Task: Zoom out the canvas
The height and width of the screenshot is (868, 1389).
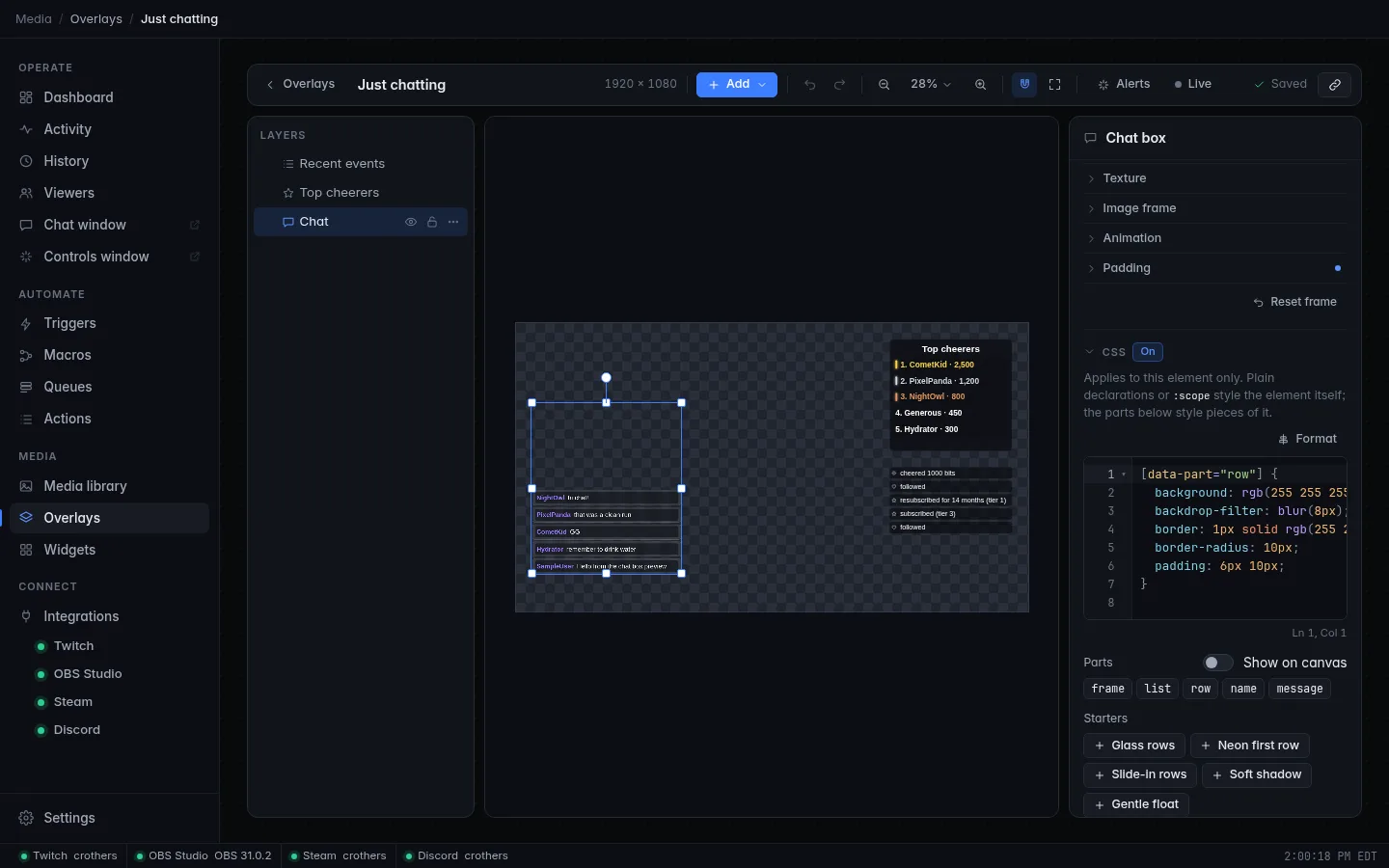Action: [x=885, y=85]
